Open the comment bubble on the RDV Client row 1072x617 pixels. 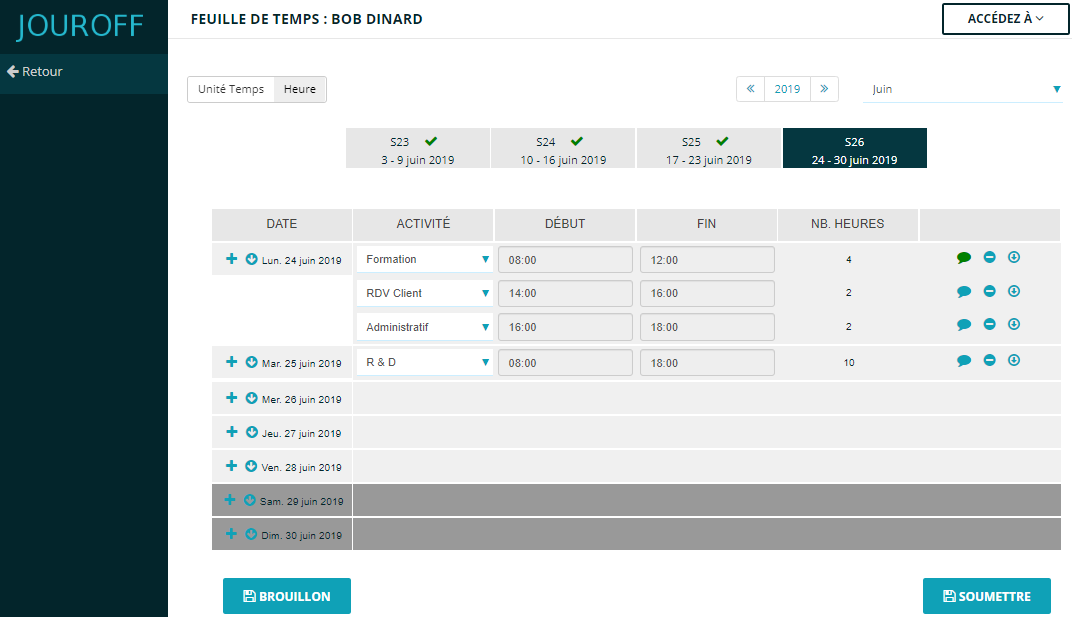pyautogui.click(x=964, y=292)
